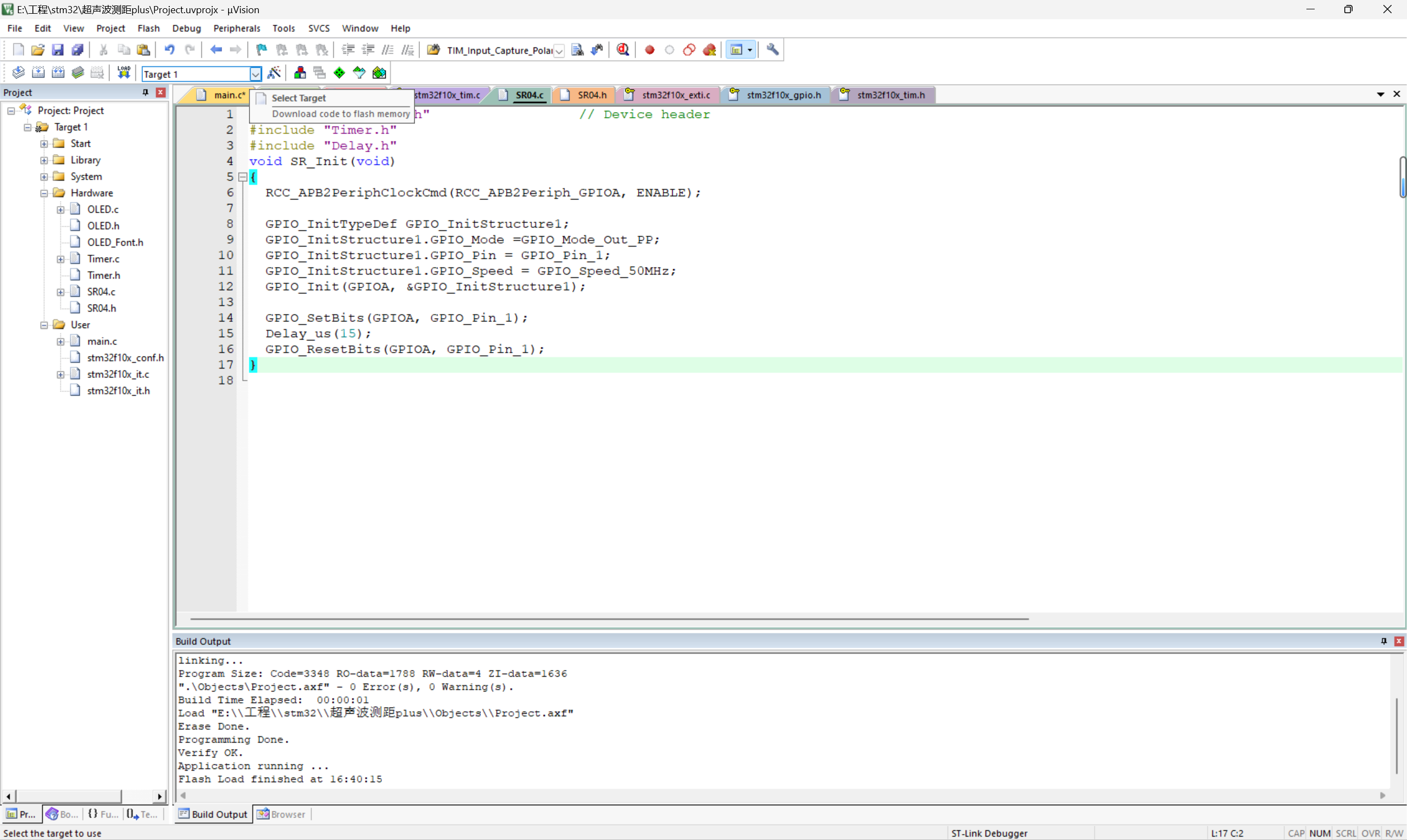Expand the Library folder in project tree

click(x=44, y=160)
